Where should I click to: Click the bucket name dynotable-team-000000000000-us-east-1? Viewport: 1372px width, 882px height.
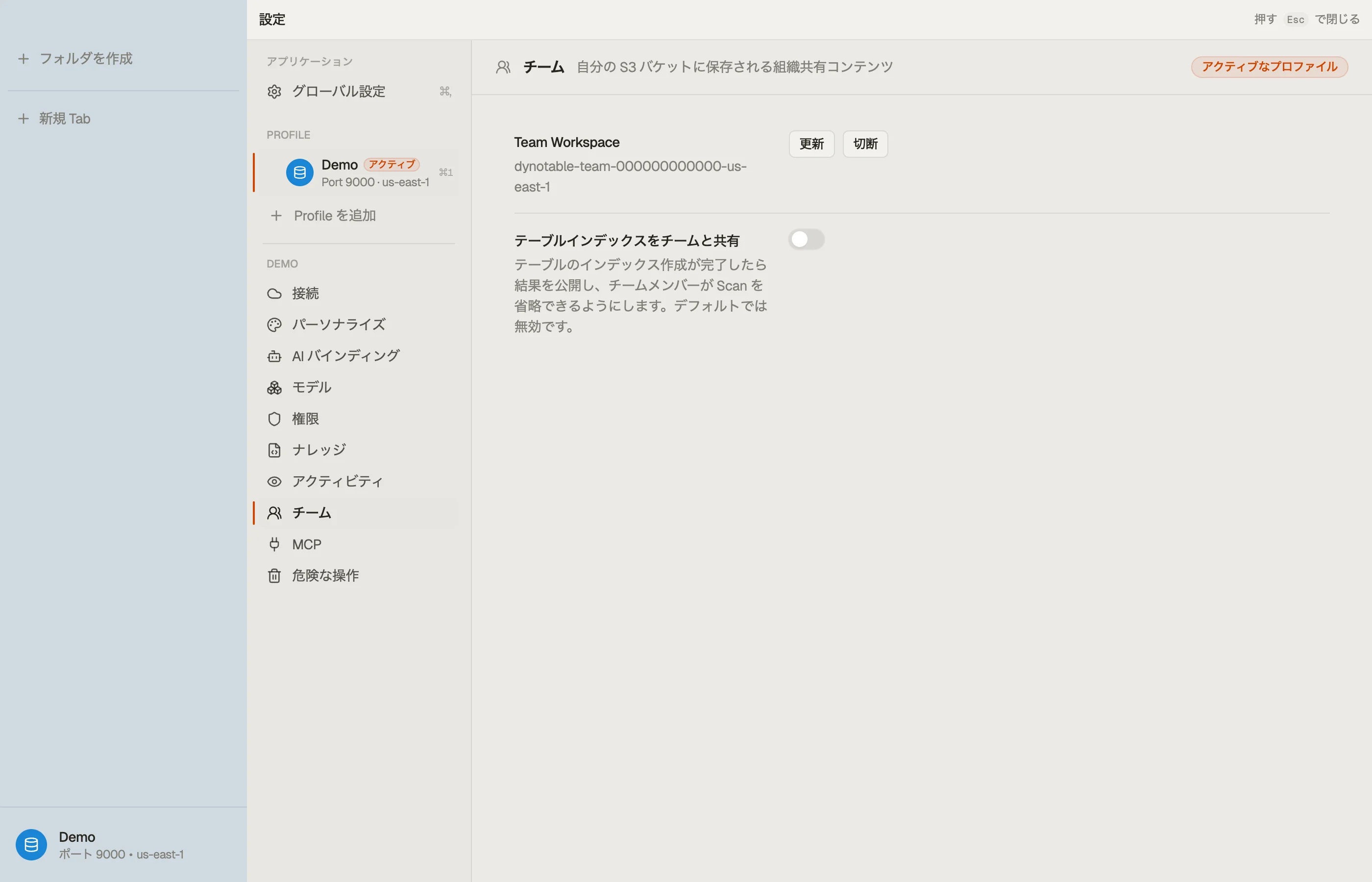coord(630,176)
